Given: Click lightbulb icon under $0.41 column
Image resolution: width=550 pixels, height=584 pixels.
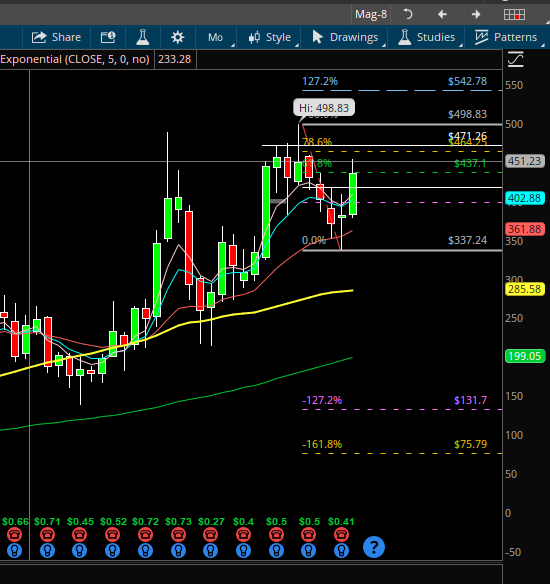Looking at the screenshot, I should (341, 550).
